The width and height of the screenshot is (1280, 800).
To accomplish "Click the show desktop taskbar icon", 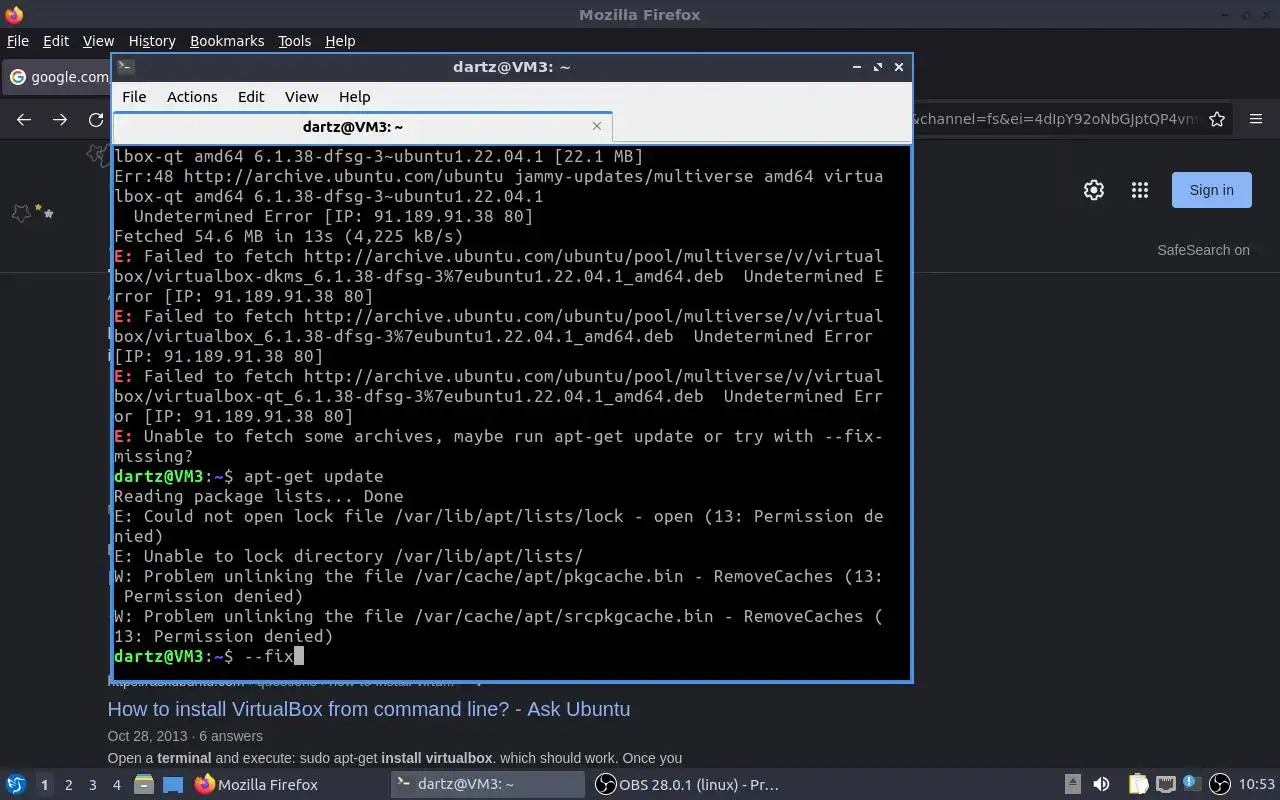I will (173, 785).
